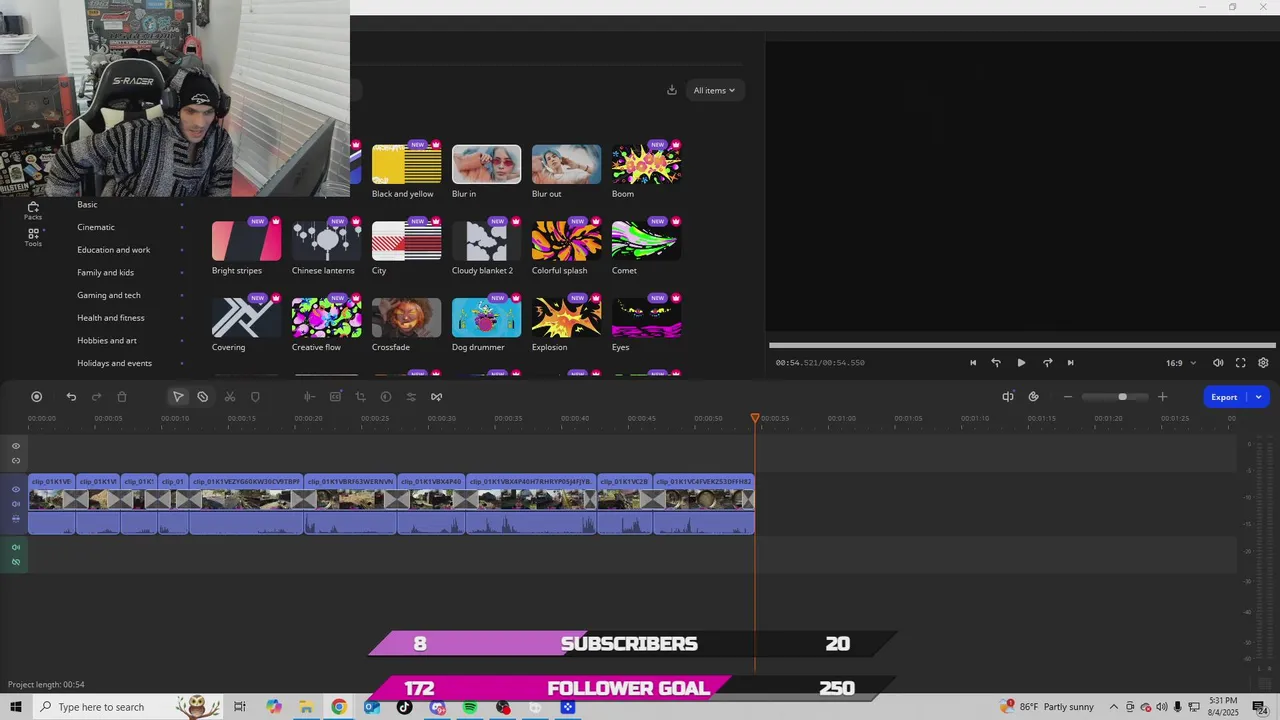Screen dimensions: 1280x720
Task: Open the Export options dropdown arrow
Action: coord(1258,397)
